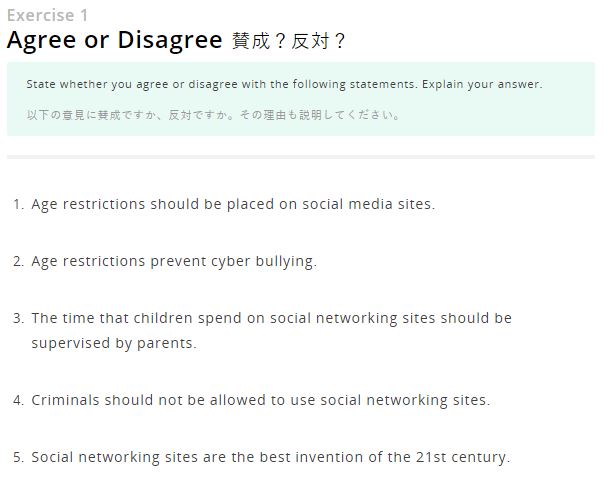Screen dimensions: 607x485
Task: Select statement 3 about children supervised by parents
Action: 271,331
